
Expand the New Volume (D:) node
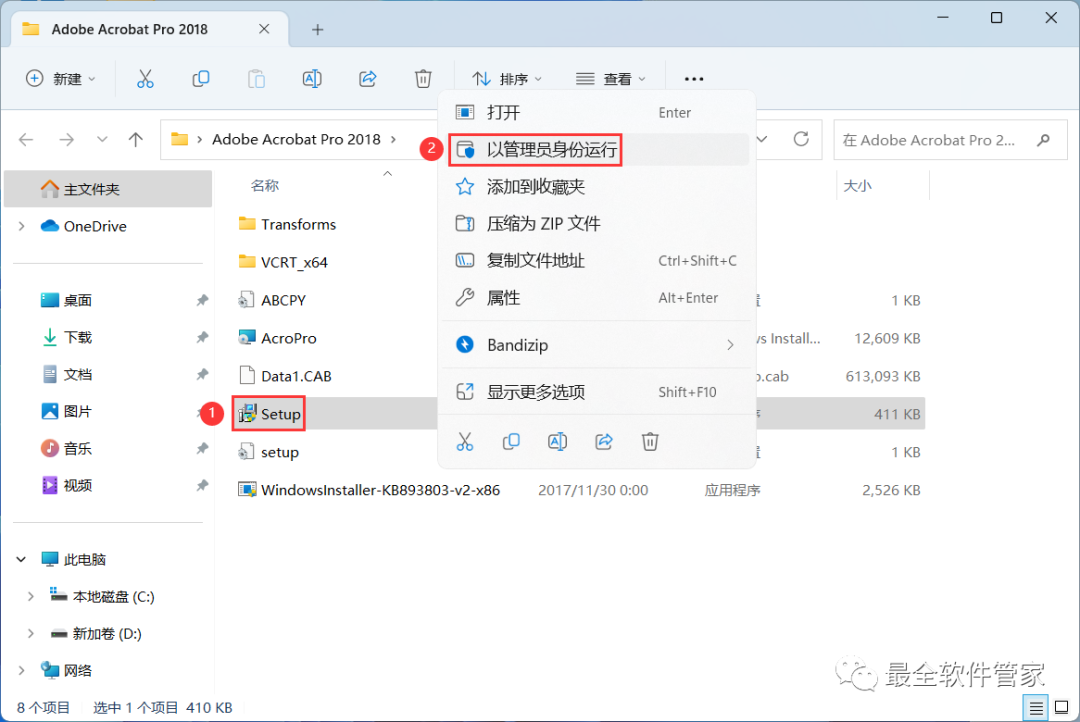click(x=30, y=634)
